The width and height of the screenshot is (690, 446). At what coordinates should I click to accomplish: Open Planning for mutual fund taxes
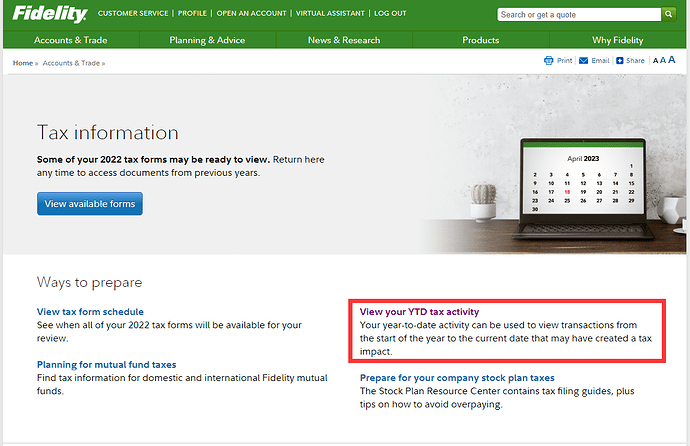pos(106,365)
